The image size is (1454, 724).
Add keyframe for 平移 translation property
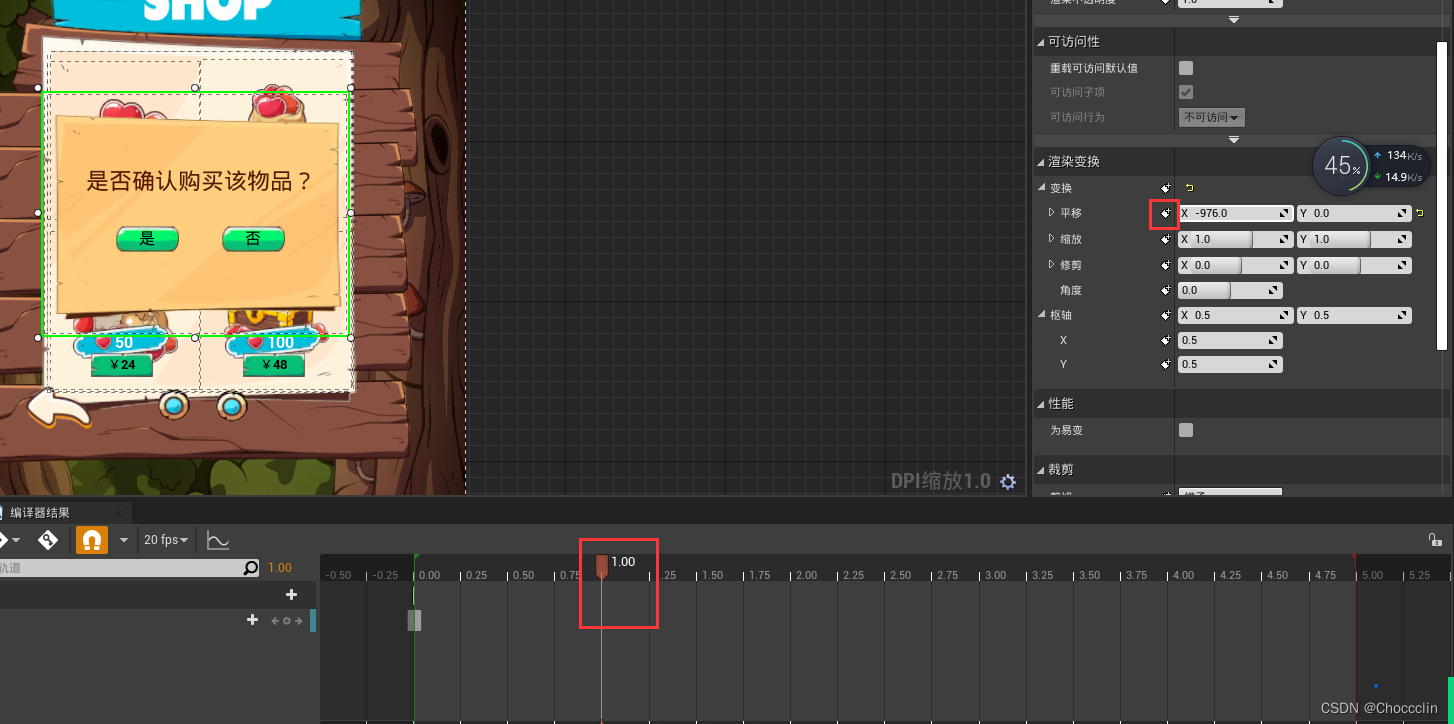(x=1166, y=213)
